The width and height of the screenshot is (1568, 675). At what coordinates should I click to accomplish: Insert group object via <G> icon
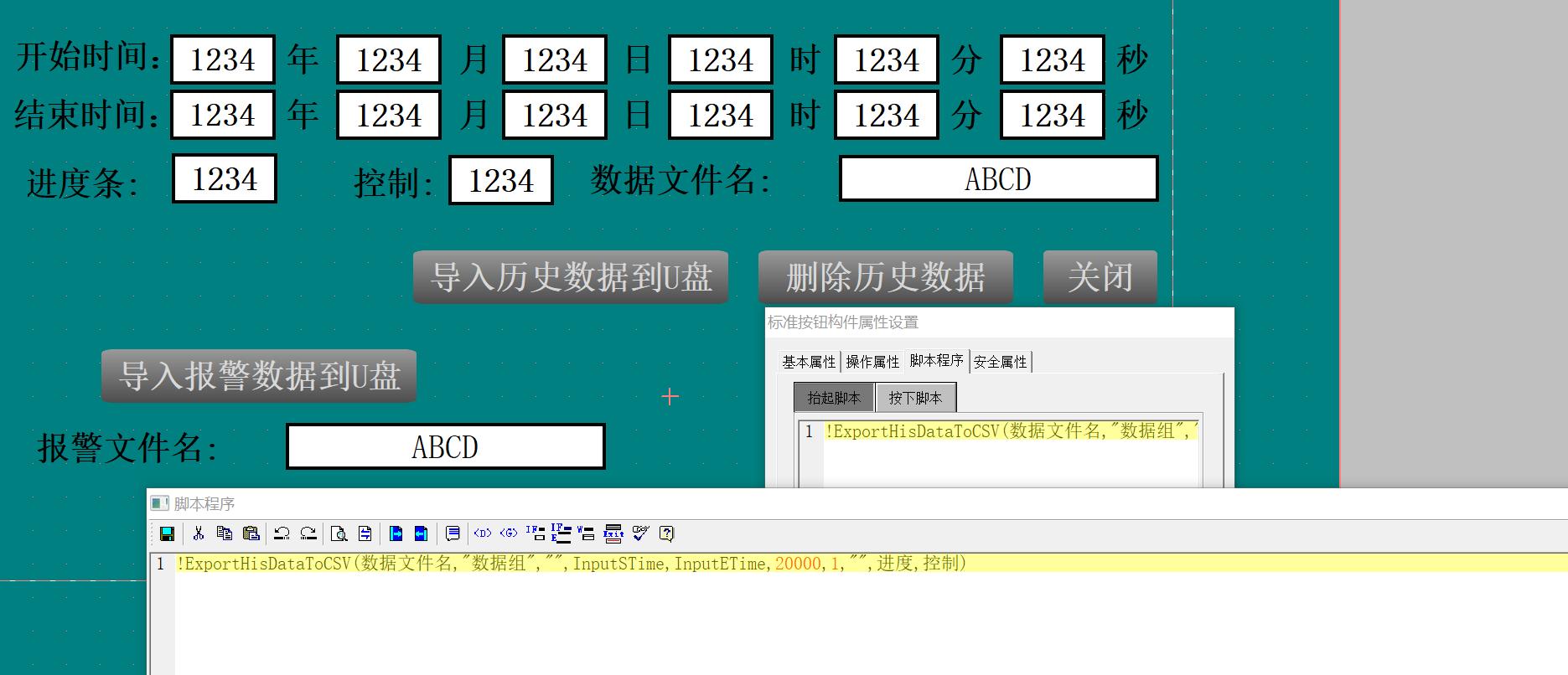click(x=509, y=533)
